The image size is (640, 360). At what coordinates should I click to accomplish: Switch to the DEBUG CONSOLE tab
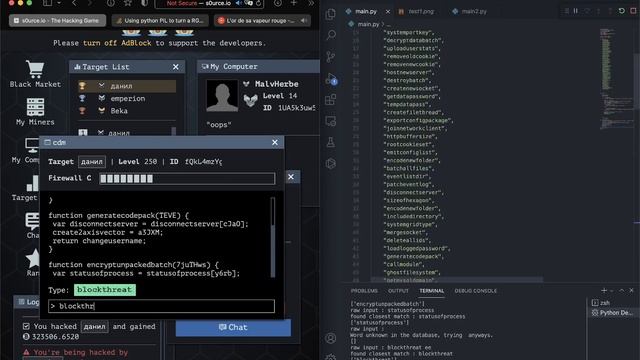click(x=476, y=291)
